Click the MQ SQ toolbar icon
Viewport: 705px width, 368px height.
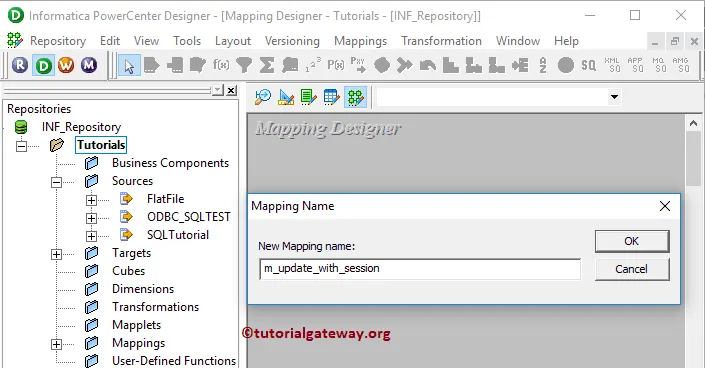pyautogui.click(x=658, y=65)
